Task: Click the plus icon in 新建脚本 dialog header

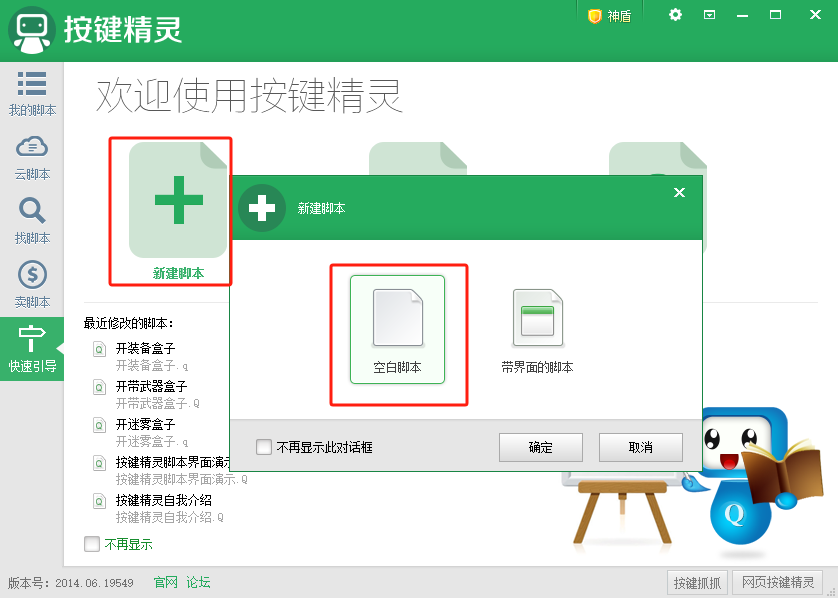Action: click(x=262, y=208)
